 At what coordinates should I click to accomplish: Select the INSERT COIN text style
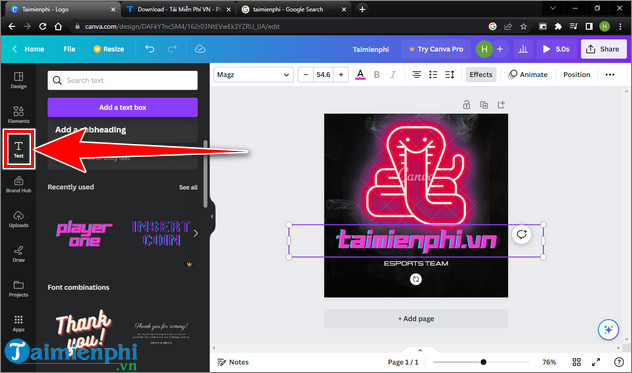161,233
